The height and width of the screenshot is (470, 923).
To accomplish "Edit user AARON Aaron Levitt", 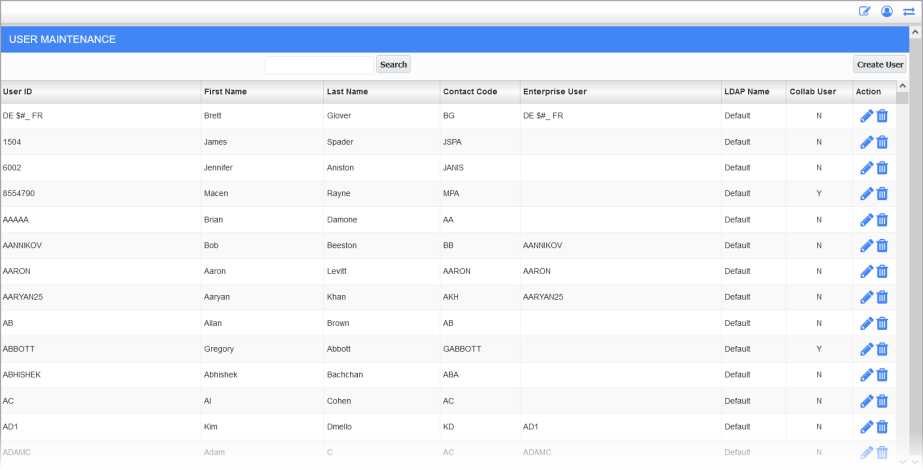I will coord(866,272).
